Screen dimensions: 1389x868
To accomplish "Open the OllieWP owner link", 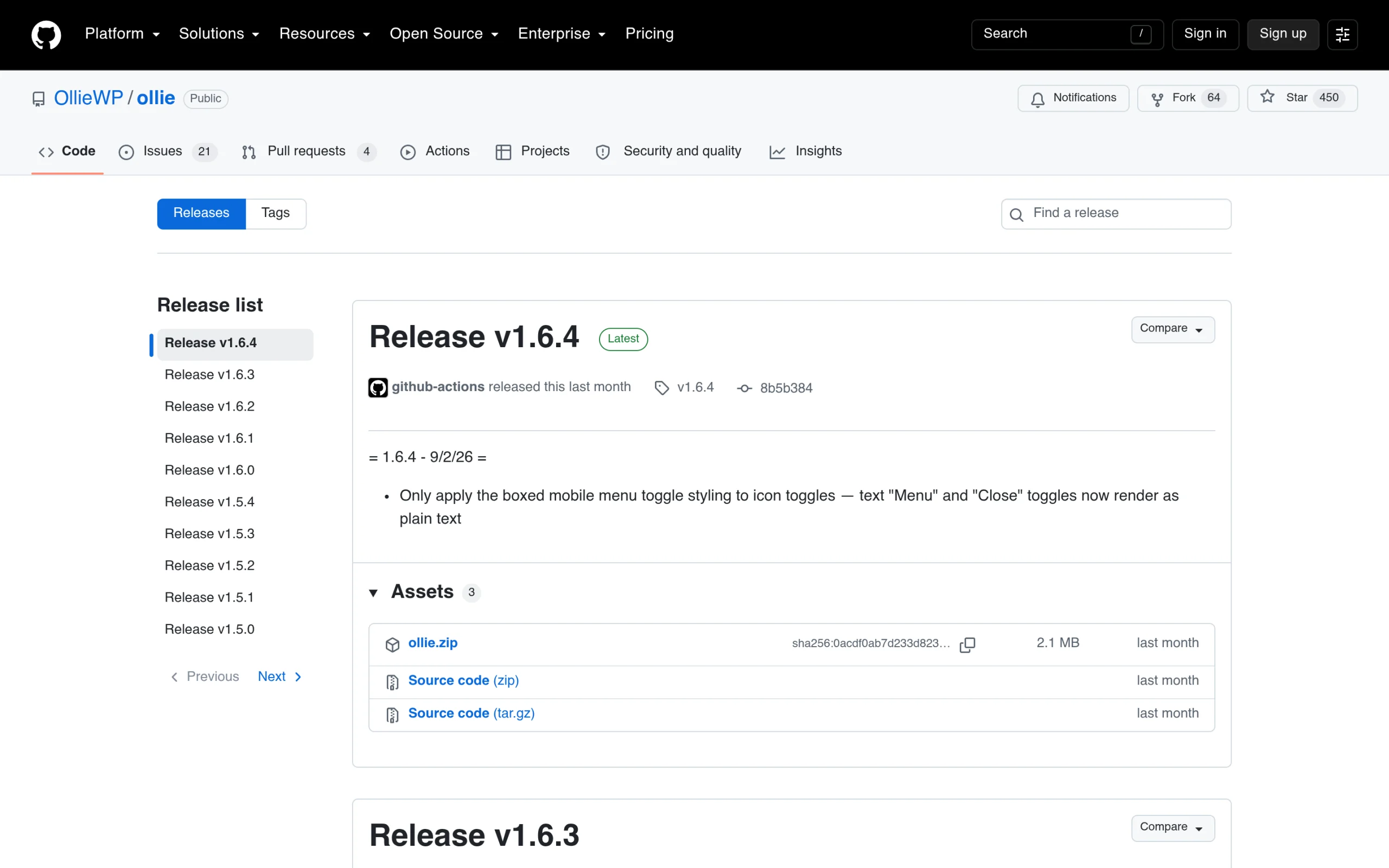I will [x=88, y=98].
